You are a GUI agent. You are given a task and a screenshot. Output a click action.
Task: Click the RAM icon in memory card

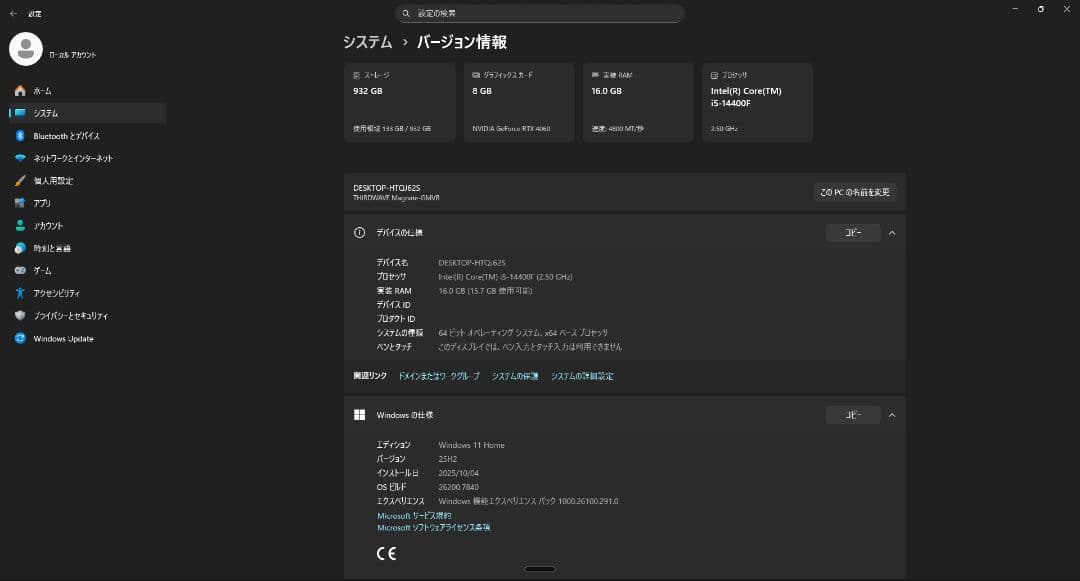(x=595, y=75)
